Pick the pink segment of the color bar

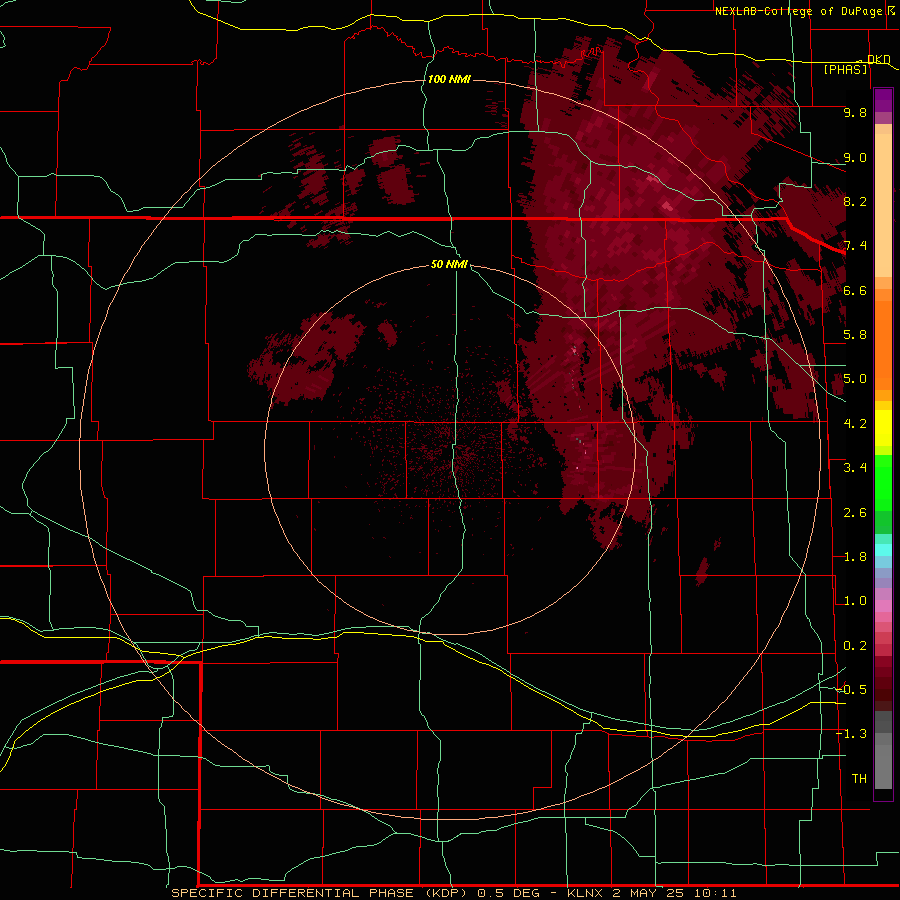(883, 605)
